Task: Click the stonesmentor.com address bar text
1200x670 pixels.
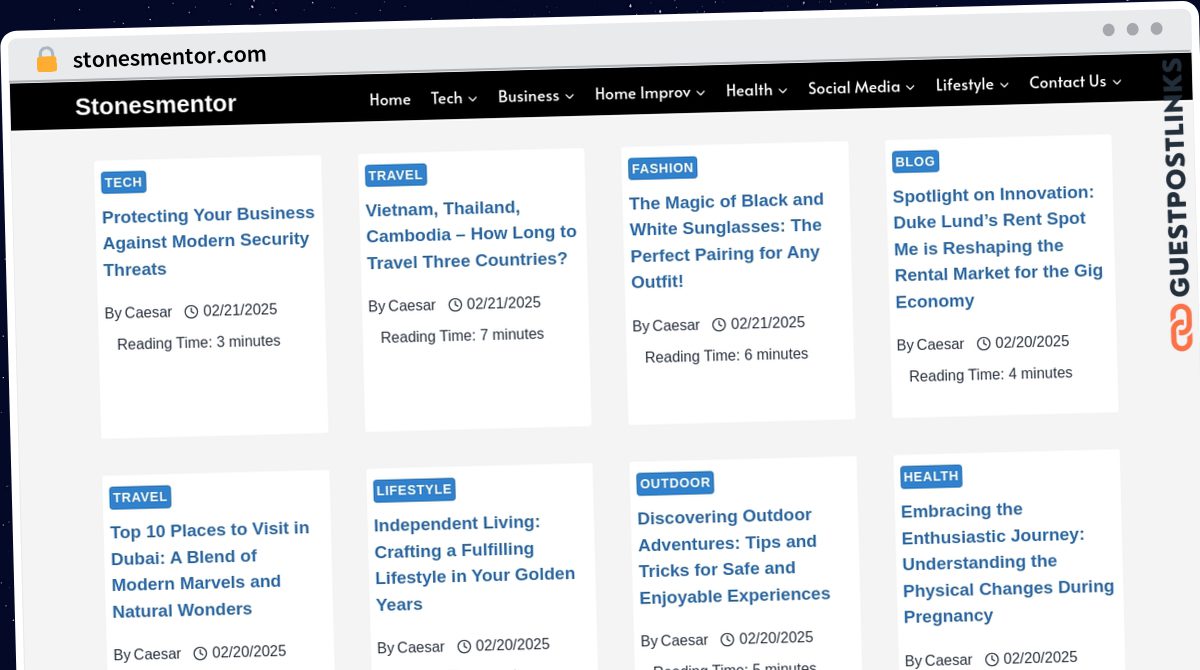Action: 170,57
